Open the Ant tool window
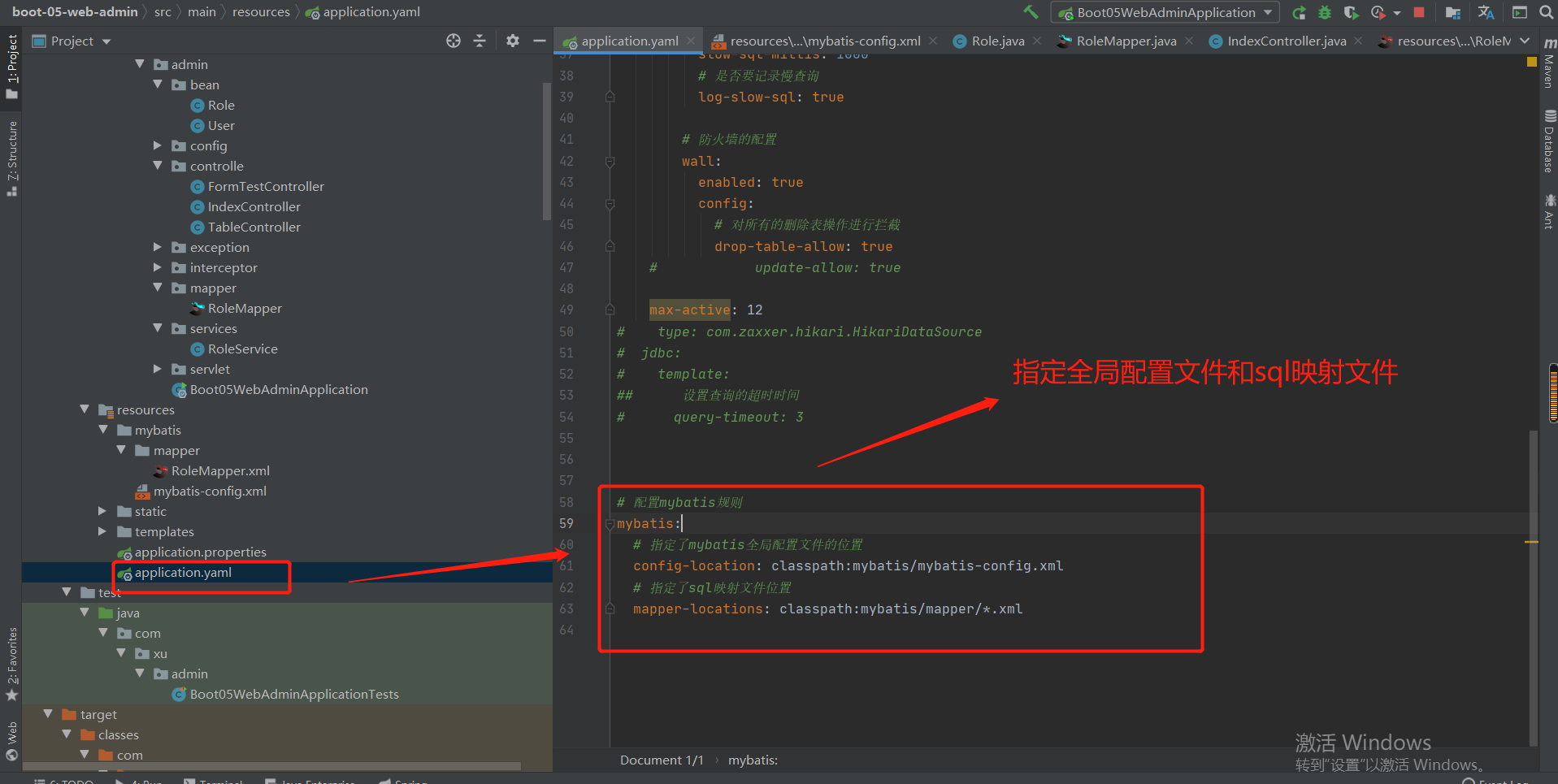1558x784 pixels. [1549, 211]
